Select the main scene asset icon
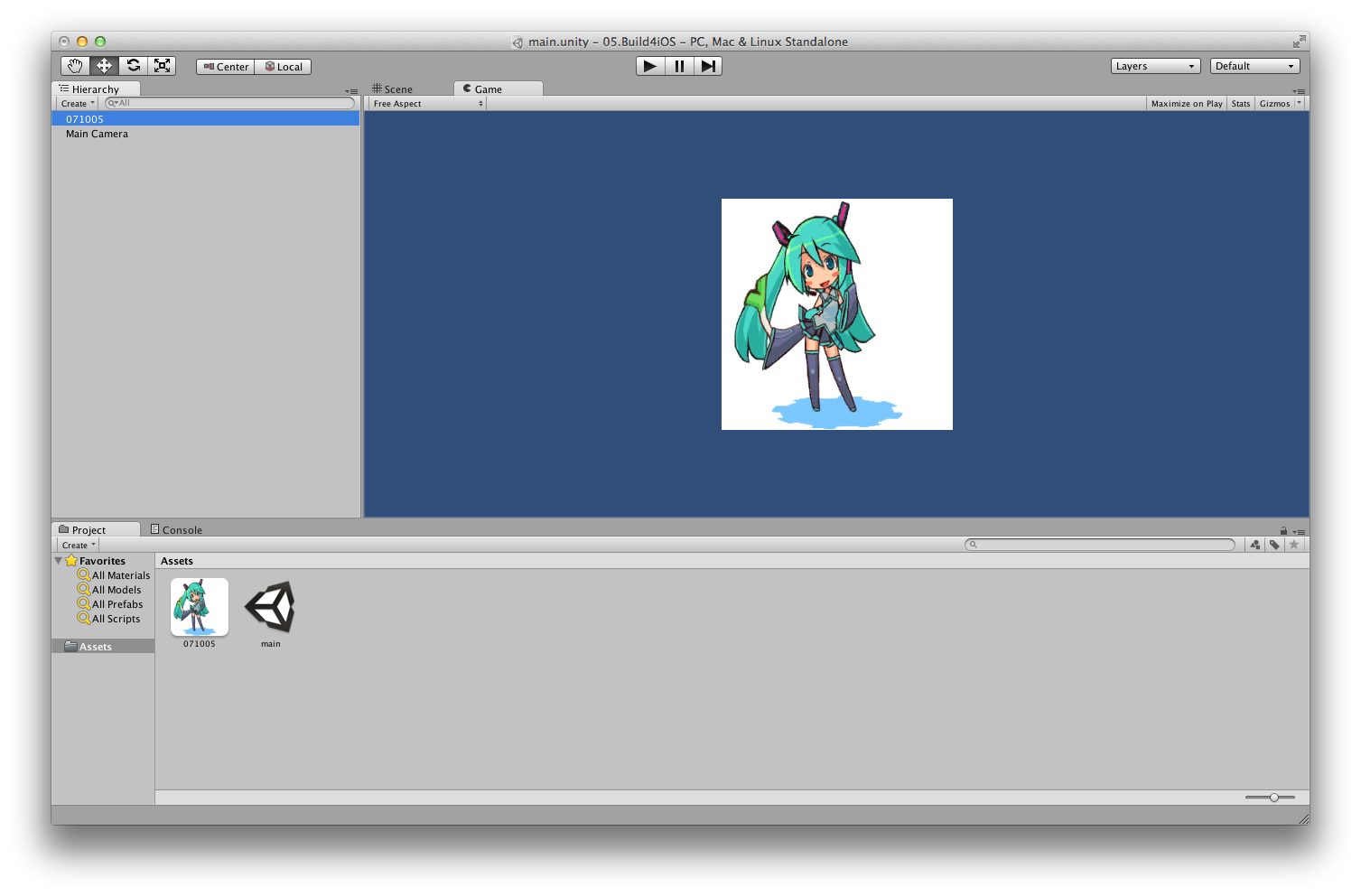 [271, 607]
